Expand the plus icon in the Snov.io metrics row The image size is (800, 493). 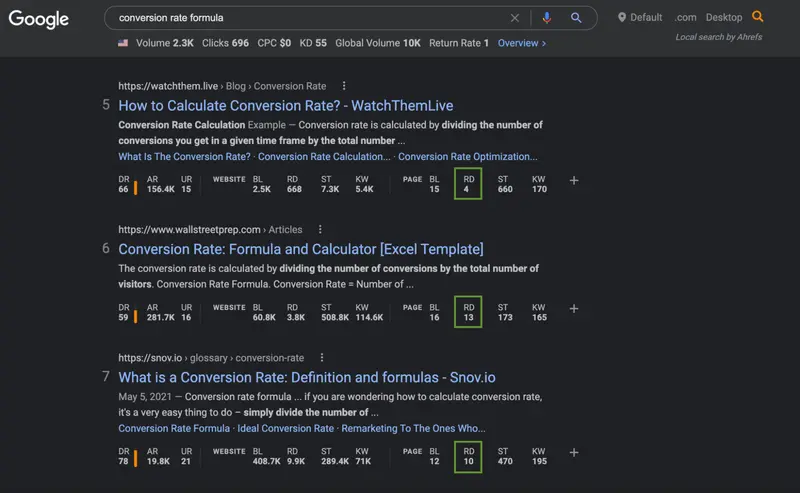click(x=574, y=452)
